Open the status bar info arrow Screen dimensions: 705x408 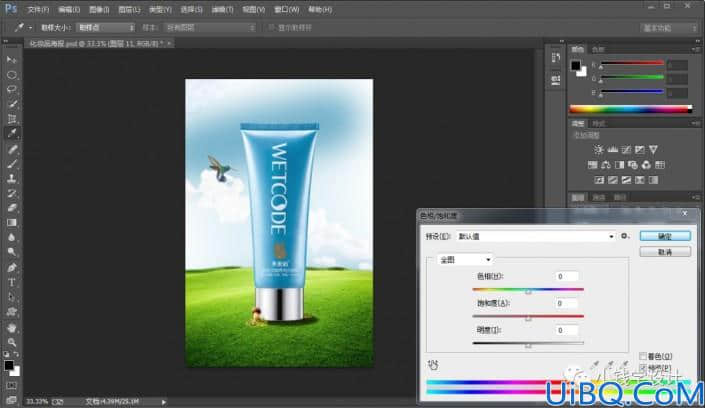click(164, 402)
